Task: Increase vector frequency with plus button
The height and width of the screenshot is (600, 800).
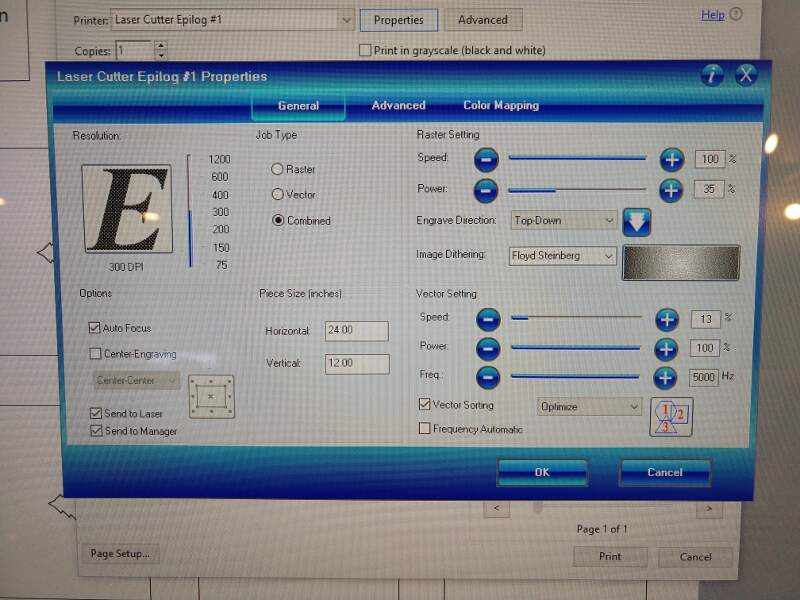Action: (x=665, y=378)
